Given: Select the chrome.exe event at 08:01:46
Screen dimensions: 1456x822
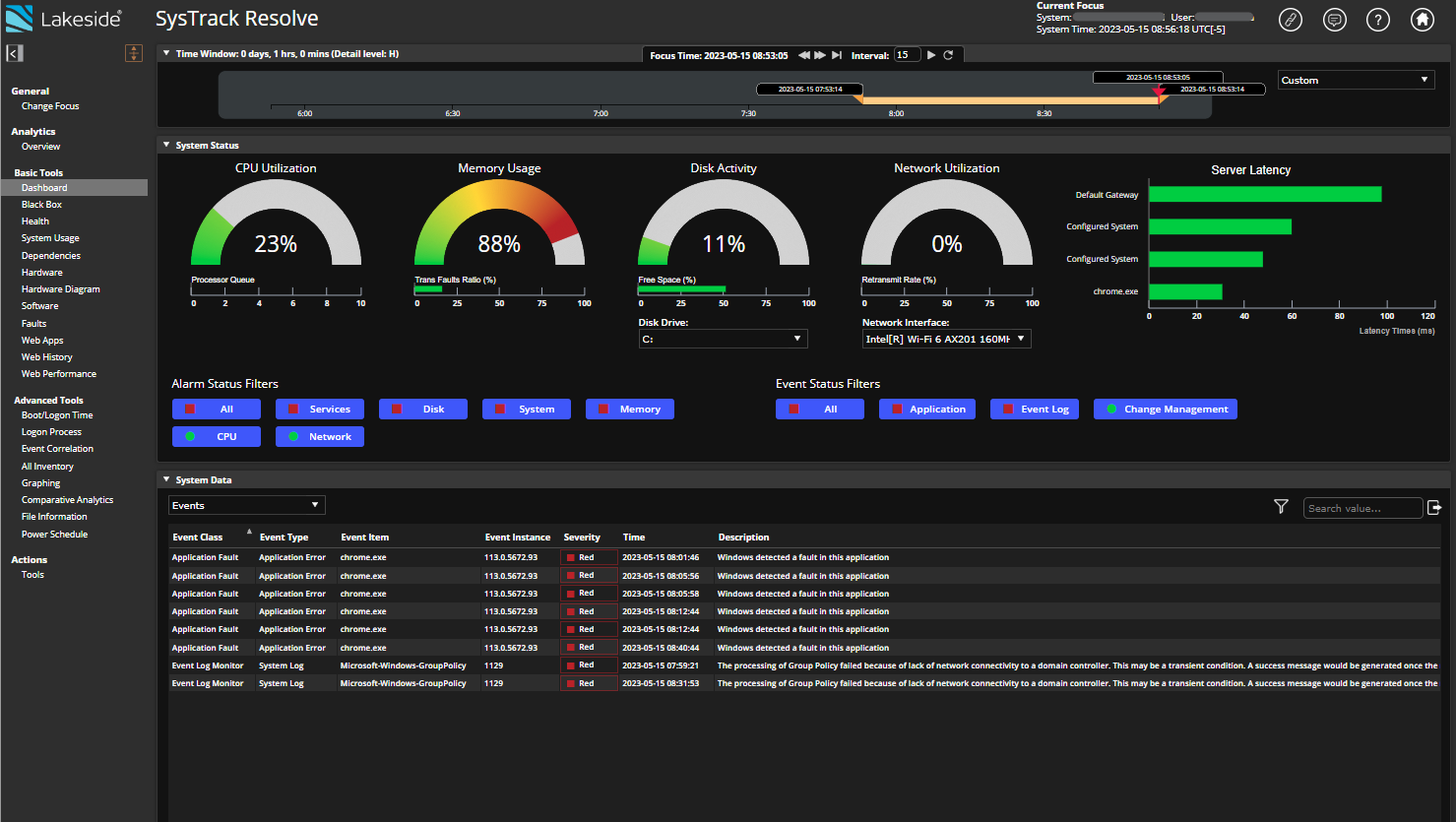Looking at the screenshot, I should [x=804, y=558].
